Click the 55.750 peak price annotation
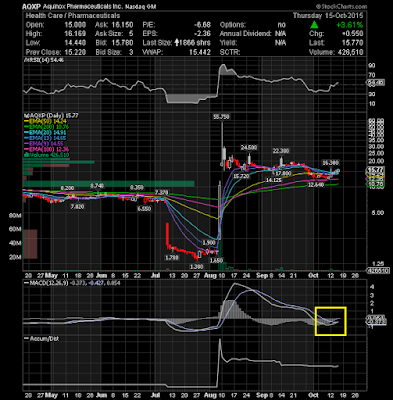The width and height of the screenshot is (393, 400). tap(222, 117)
